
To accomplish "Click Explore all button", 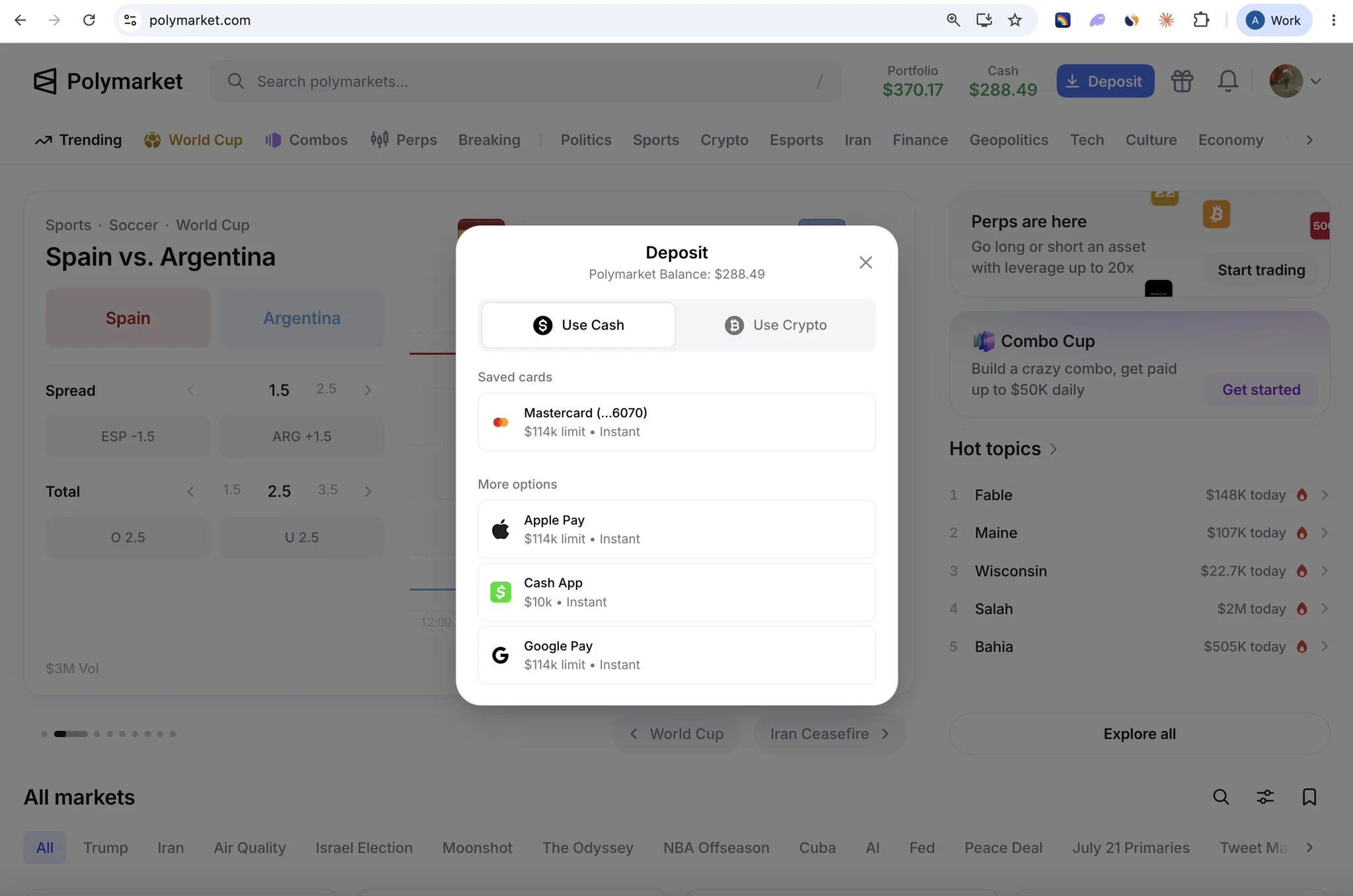I will (1139, 734).
